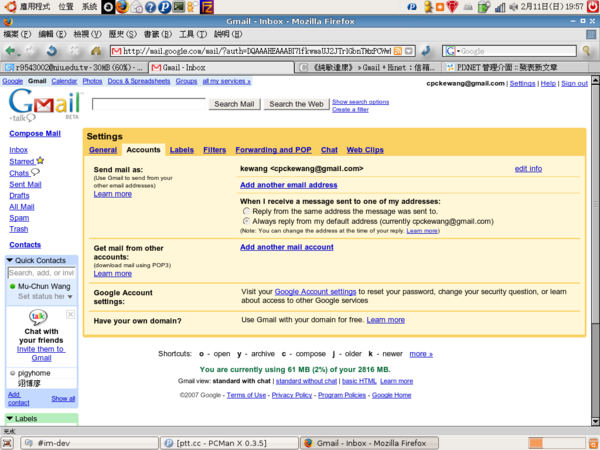Click the Search the Web button

pos(296,104)
